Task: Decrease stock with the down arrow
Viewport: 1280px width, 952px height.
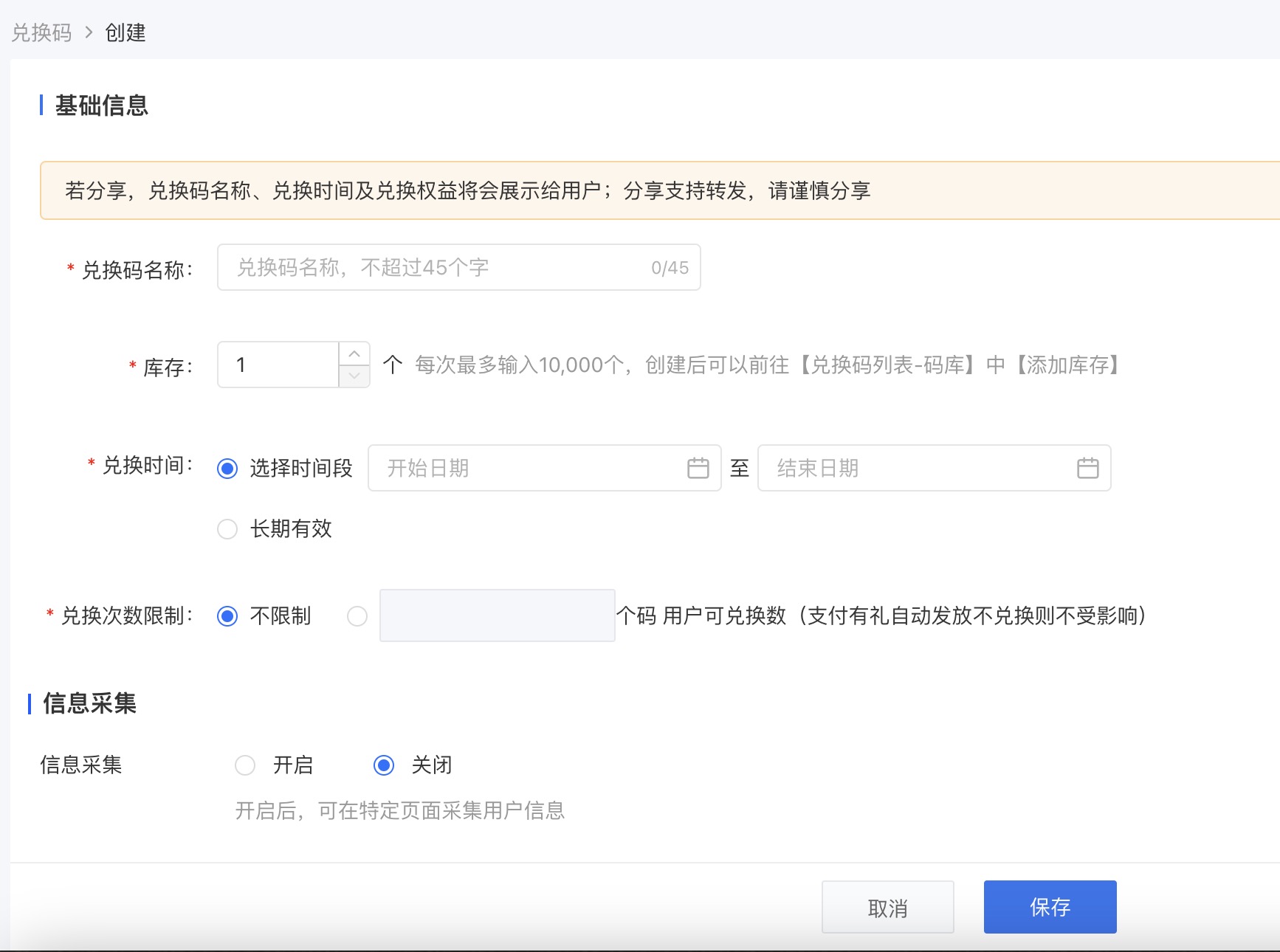Action: coord(354,376)
